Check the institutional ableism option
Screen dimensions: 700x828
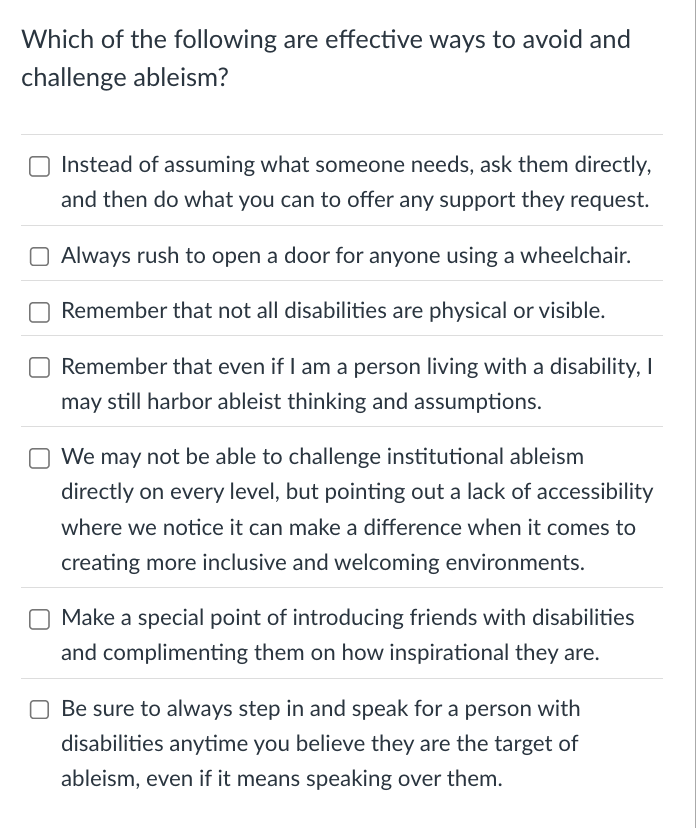coord(40,458)
